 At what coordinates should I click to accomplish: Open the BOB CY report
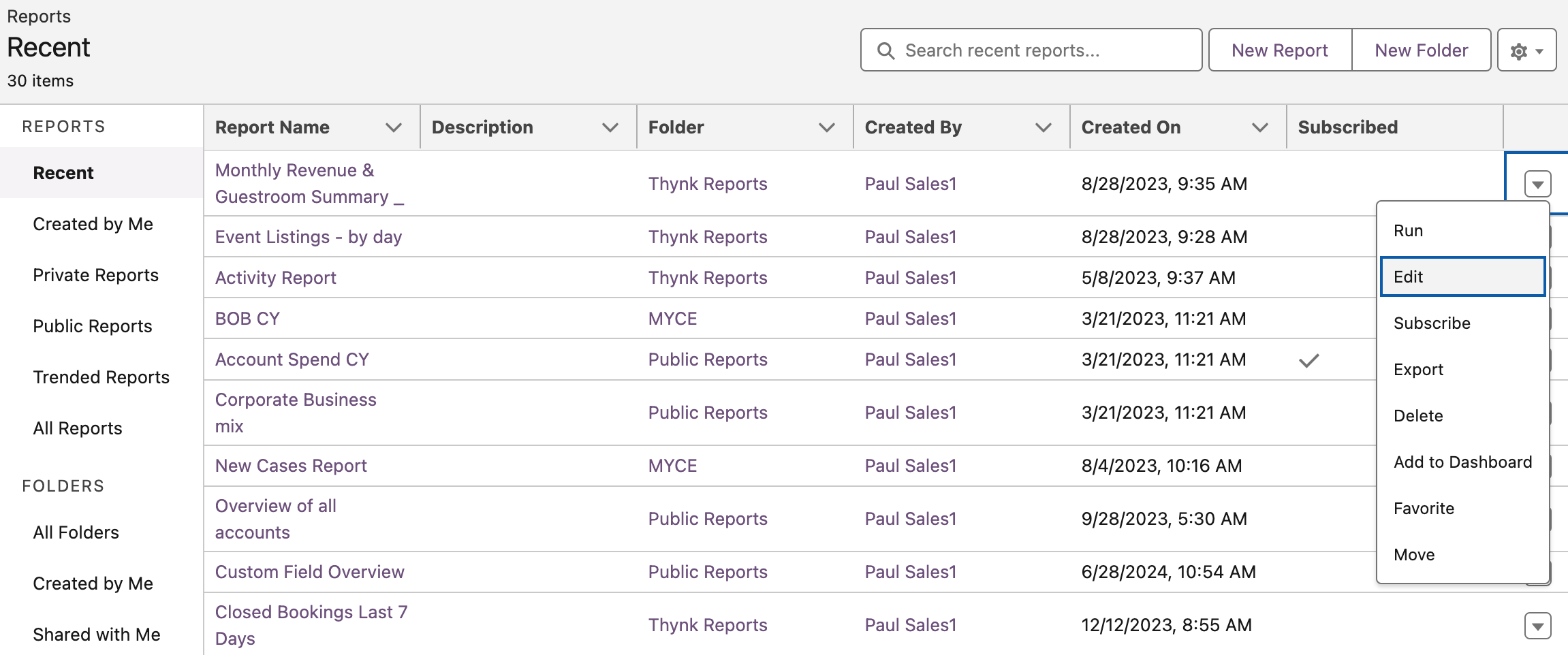(247, 319)
